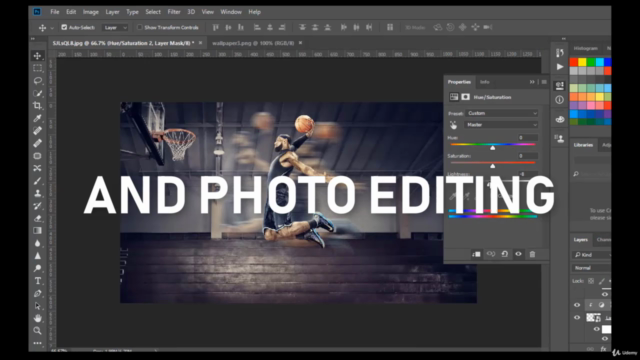Collapse the Properties panel with double arrows
Image resolution: width=640 pixels, height=360 pixels.
532,82
